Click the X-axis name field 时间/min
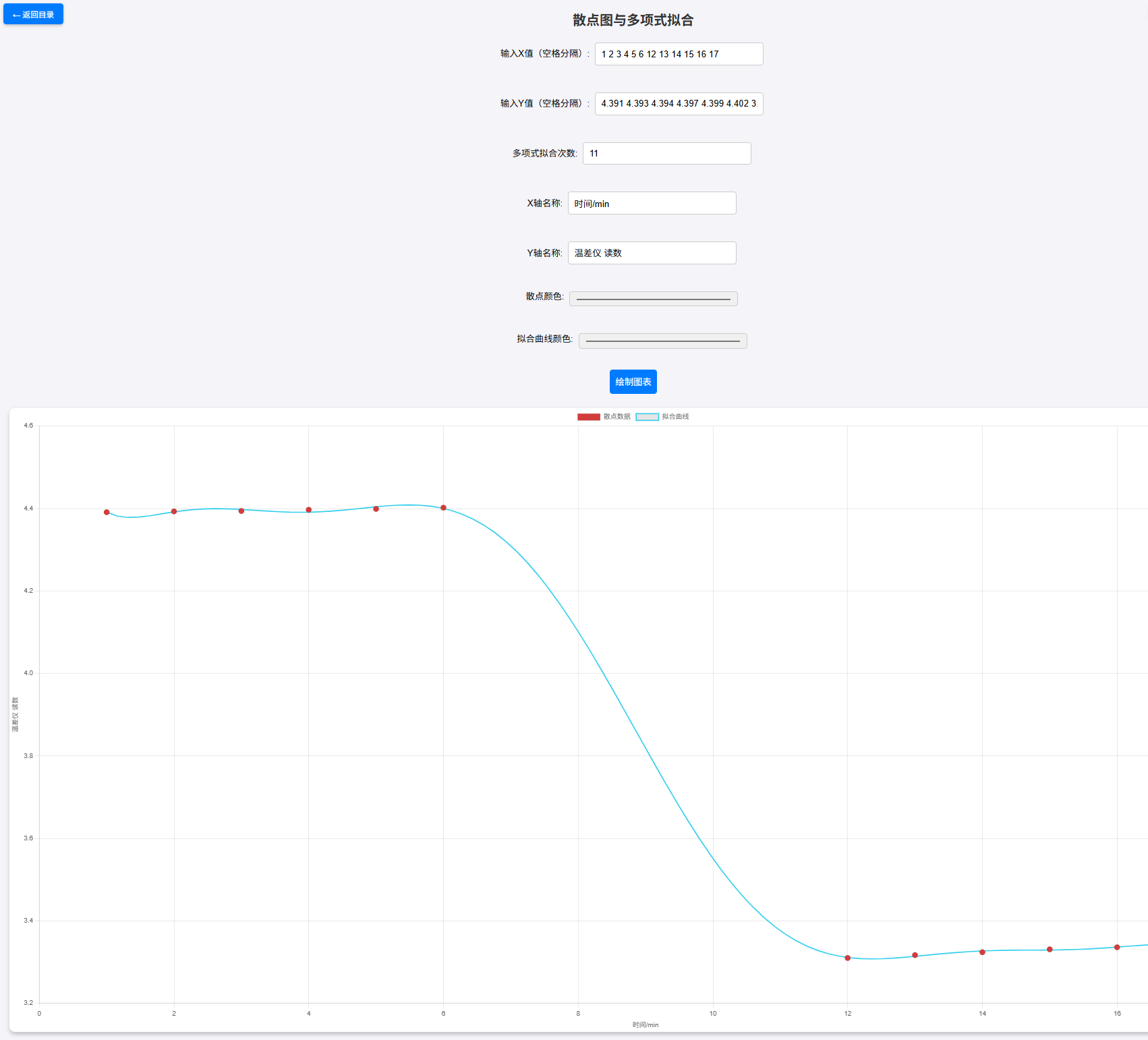 tap(652, 204)
